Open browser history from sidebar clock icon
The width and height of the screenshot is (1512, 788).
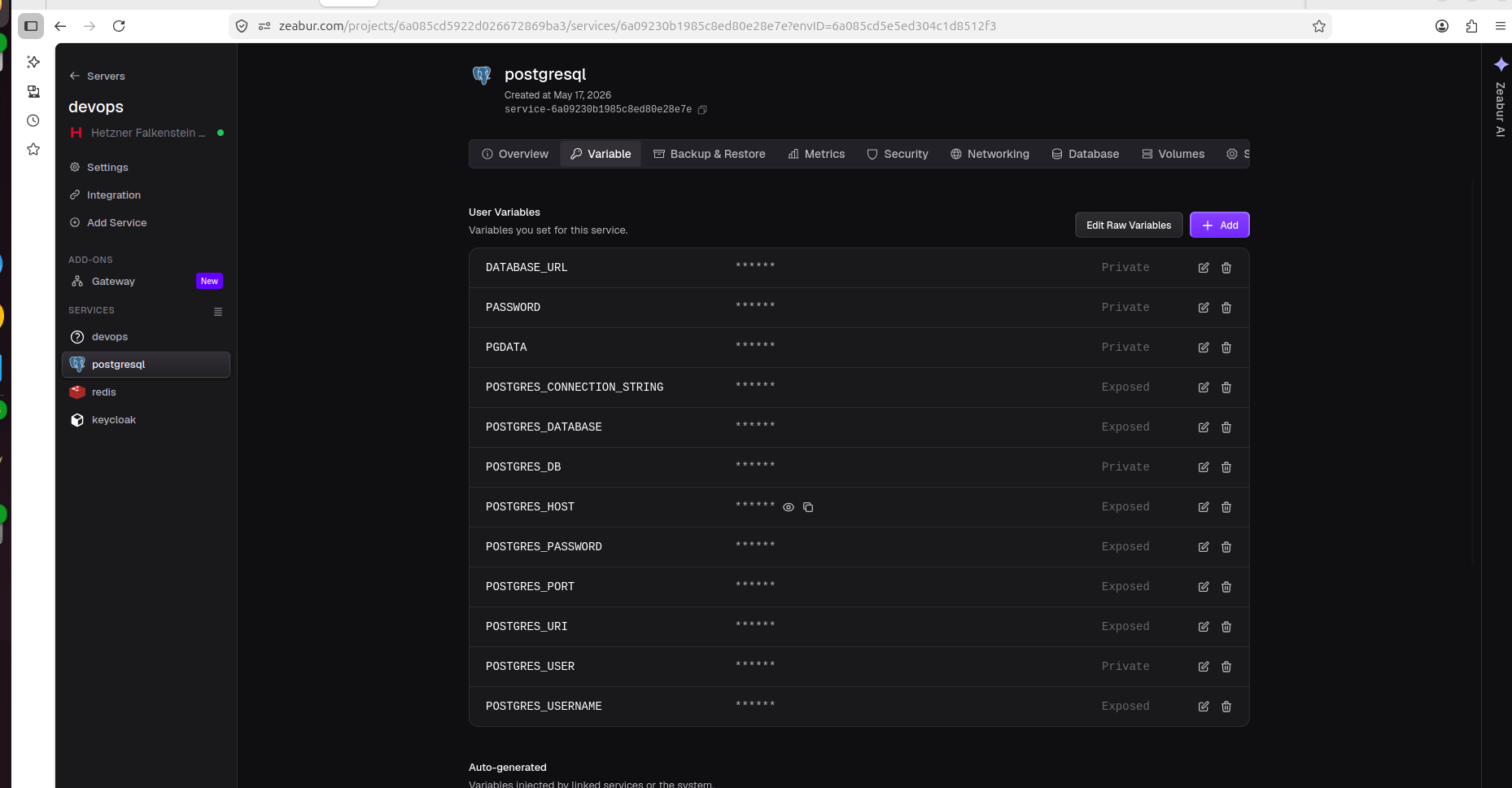pyautogui.click(x=33, y=120)
